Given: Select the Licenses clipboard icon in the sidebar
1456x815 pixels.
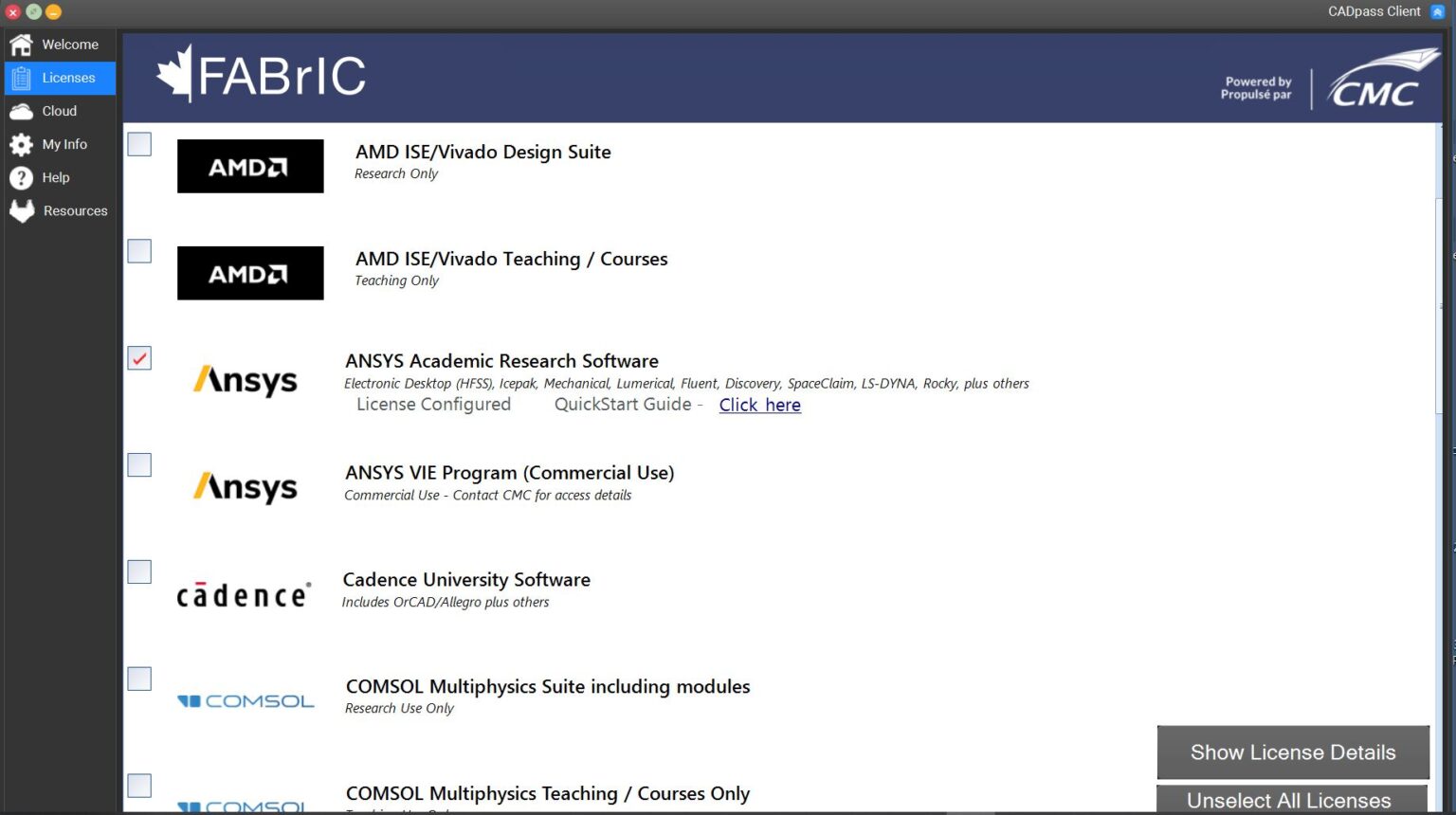Looking at the screenshot, I should click(x=21, y=78).
